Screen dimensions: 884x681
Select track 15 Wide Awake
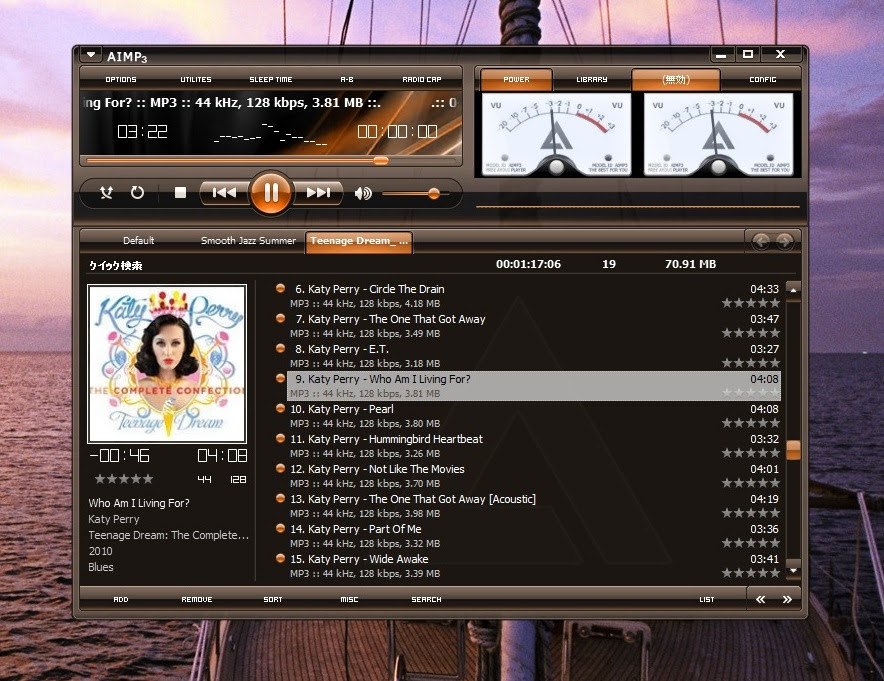pos(534,565)
